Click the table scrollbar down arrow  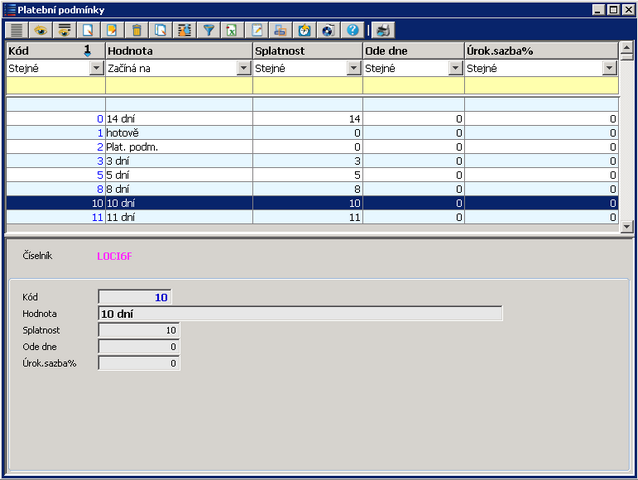627,227
